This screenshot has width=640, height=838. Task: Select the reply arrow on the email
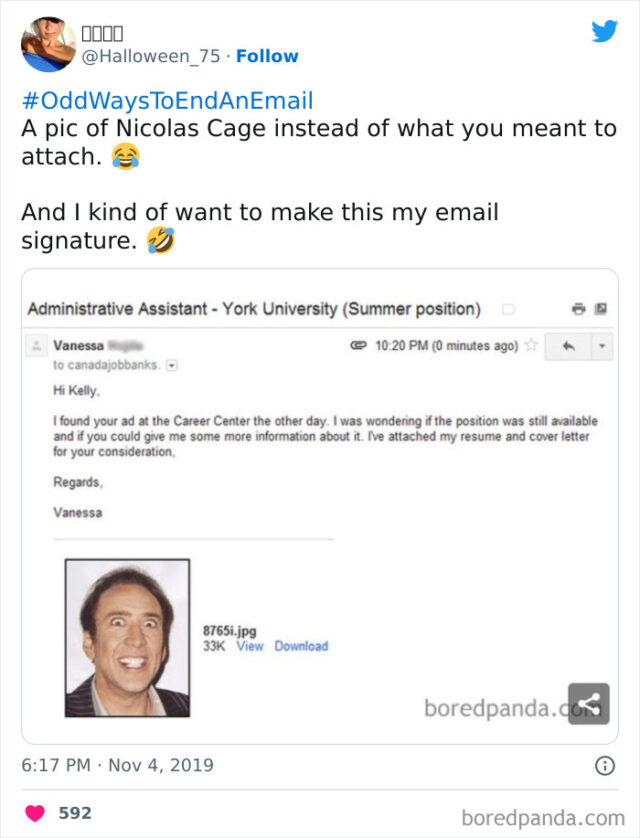570,345
